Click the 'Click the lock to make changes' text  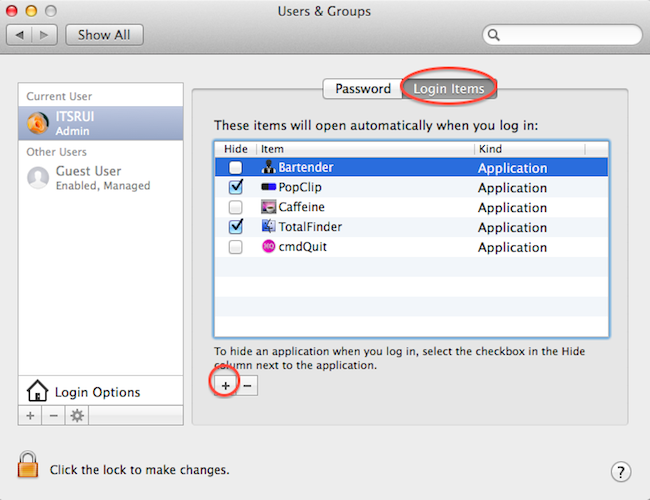(x=140, y=470)
